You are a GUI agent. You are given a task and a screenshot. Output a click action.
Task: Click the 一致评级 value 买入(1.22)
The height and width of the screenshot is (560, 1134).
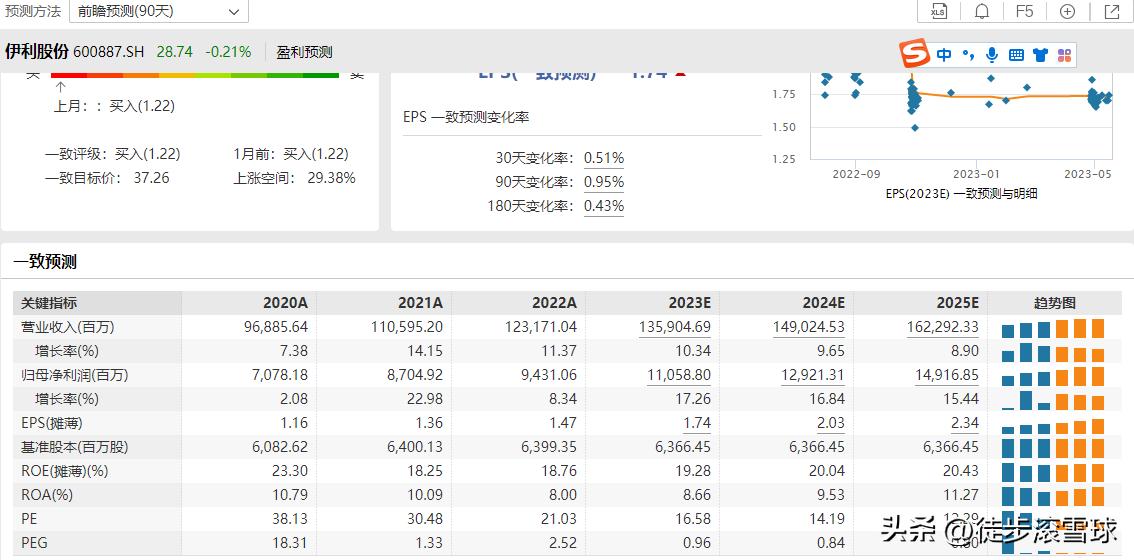pos(148,154)
